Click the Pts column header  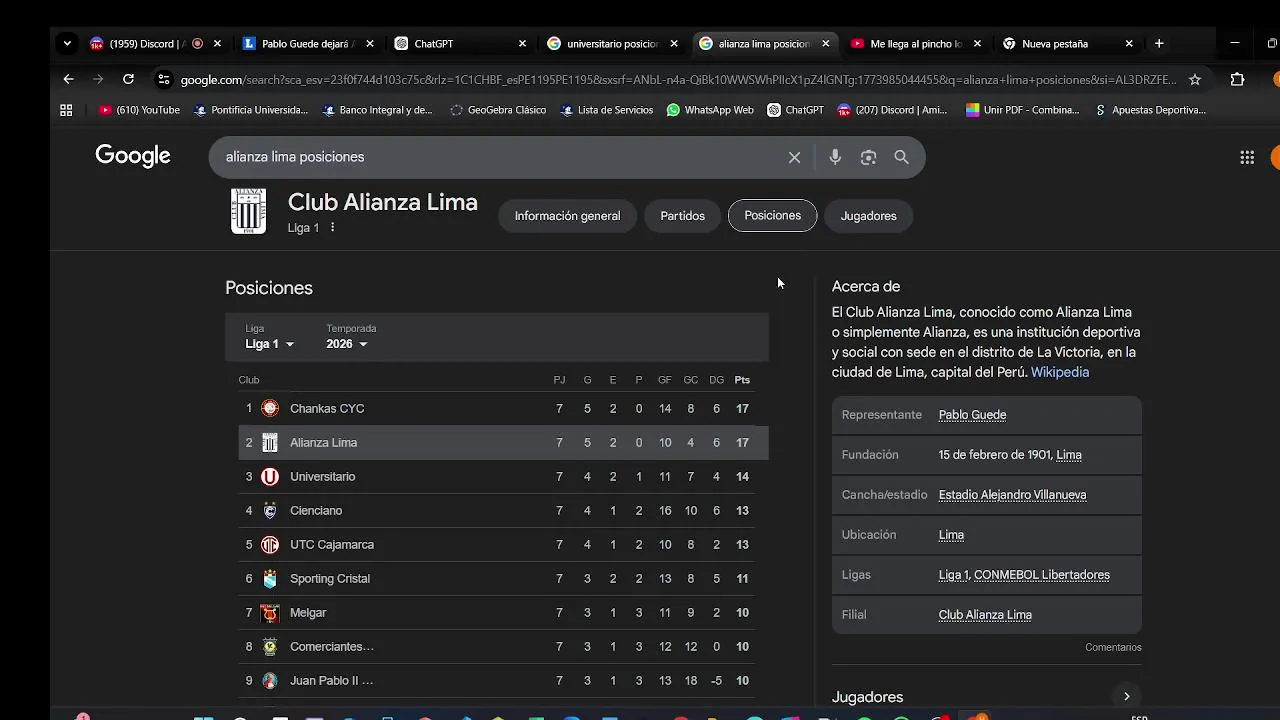click(x=742, y=380)
